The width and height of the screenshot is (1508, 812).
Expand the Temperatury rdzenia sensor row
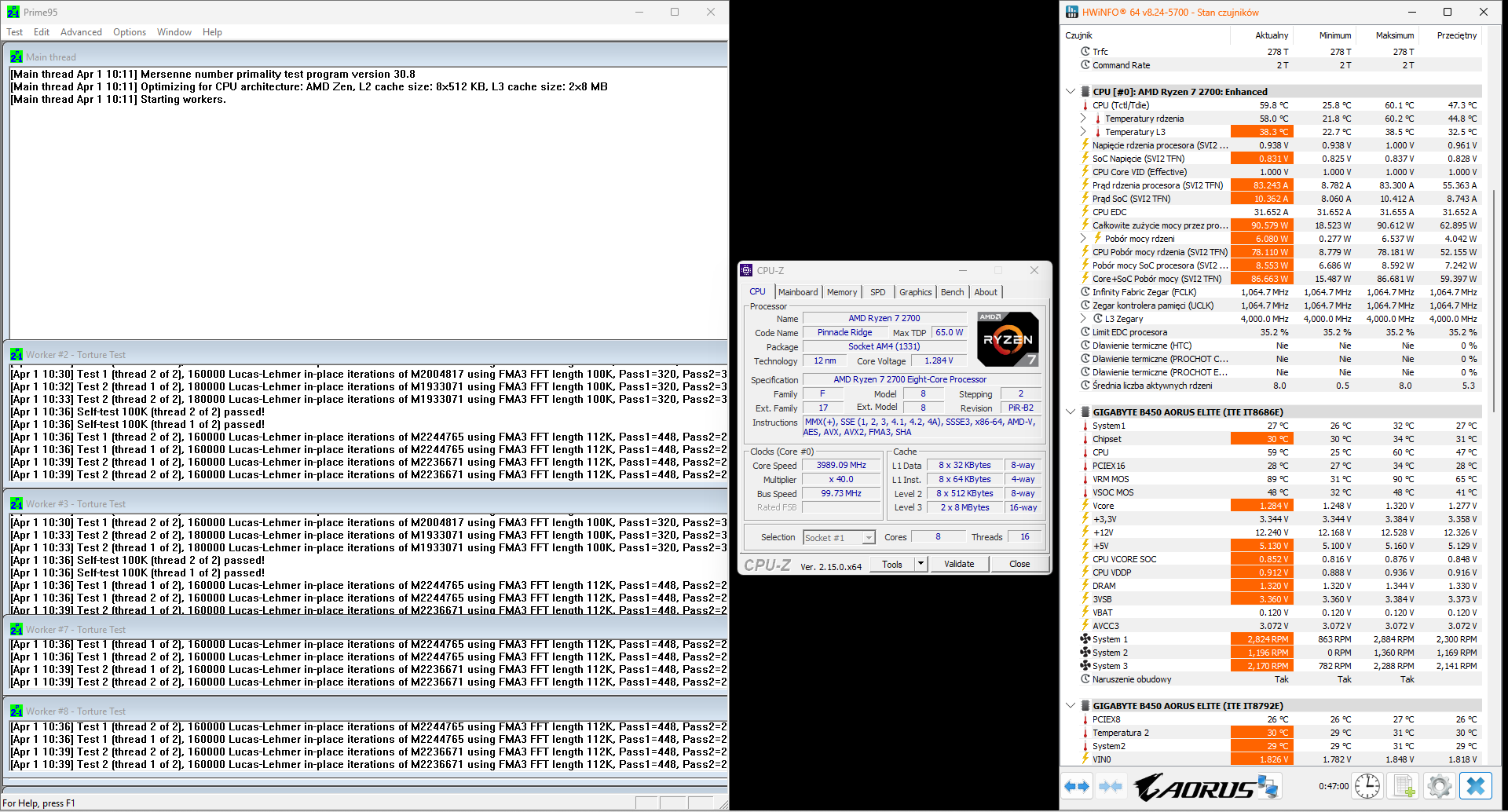point(1083,119)
